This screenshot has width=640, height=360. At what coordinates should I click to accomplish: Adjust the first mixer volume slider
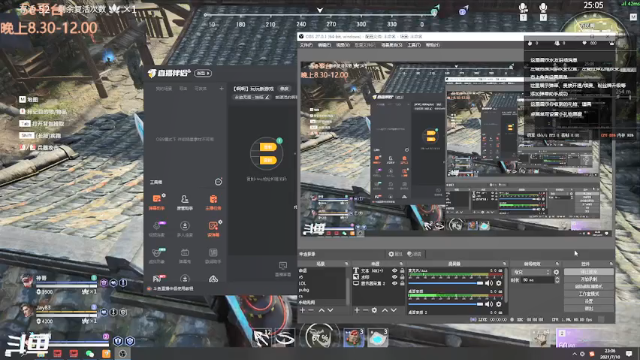pos(445,283)
